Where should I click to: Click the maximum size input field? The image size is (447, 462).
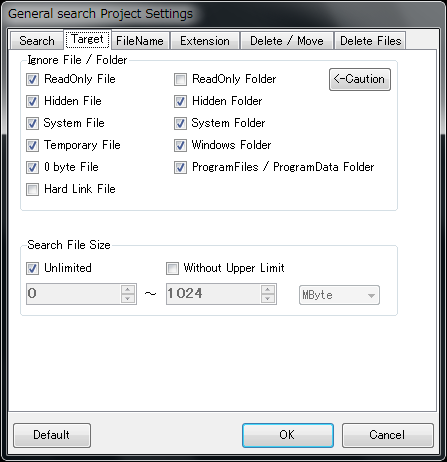(214, 294)
